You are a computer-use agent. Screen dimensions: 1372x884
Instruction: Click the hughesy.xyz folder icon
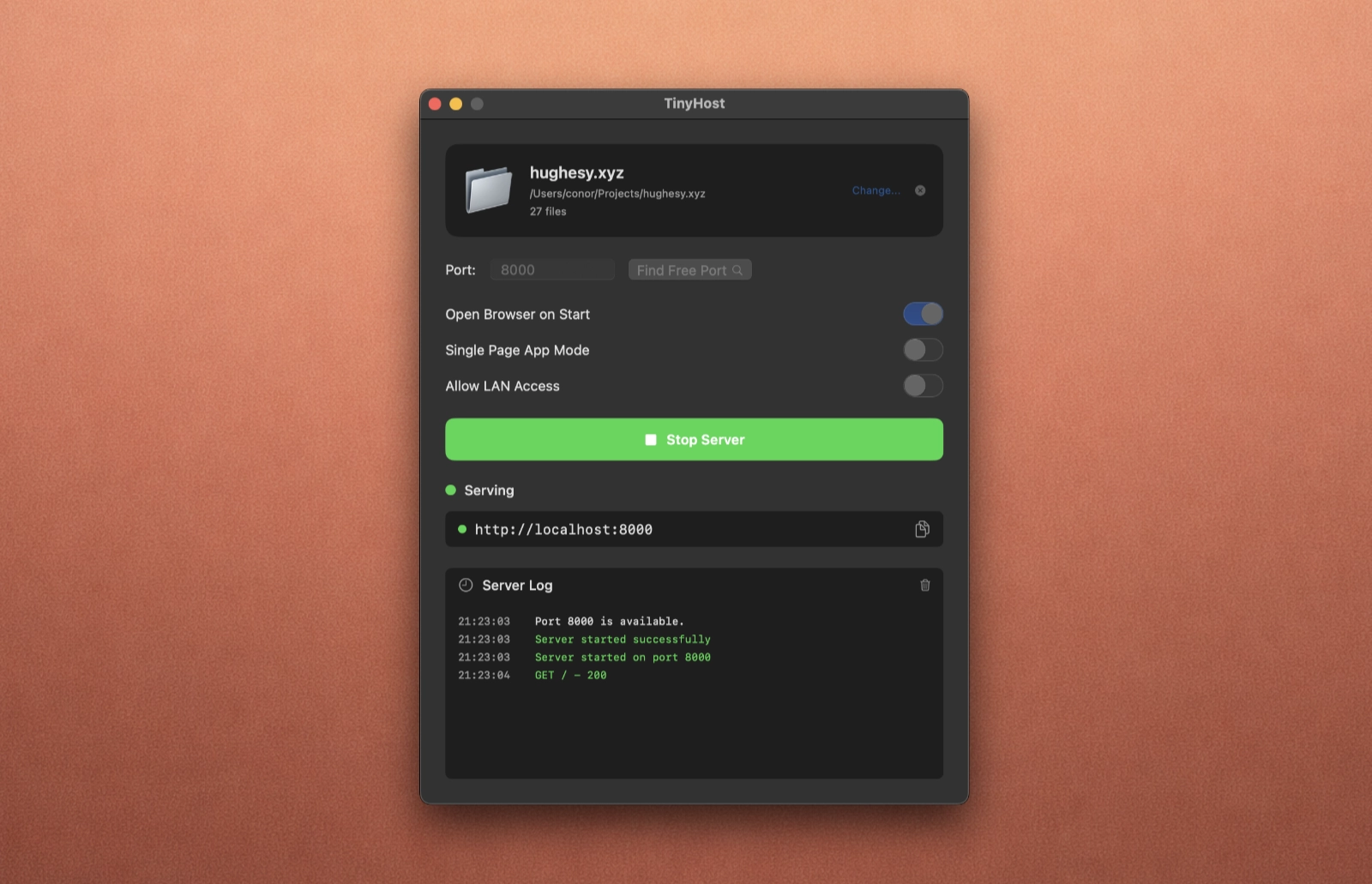coord(489,189)
